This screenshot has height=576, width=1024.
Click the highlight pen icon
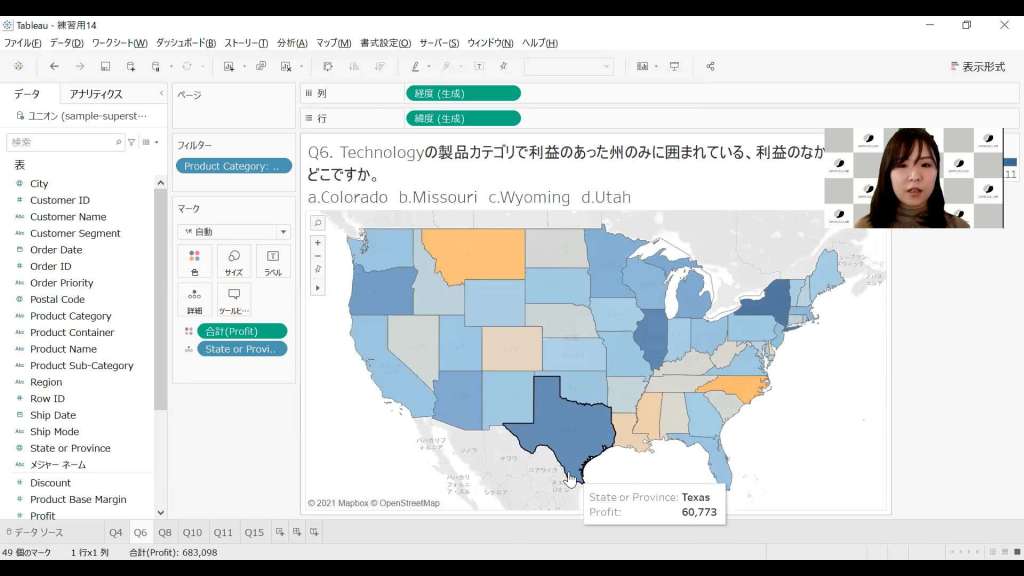coord(415,66)
